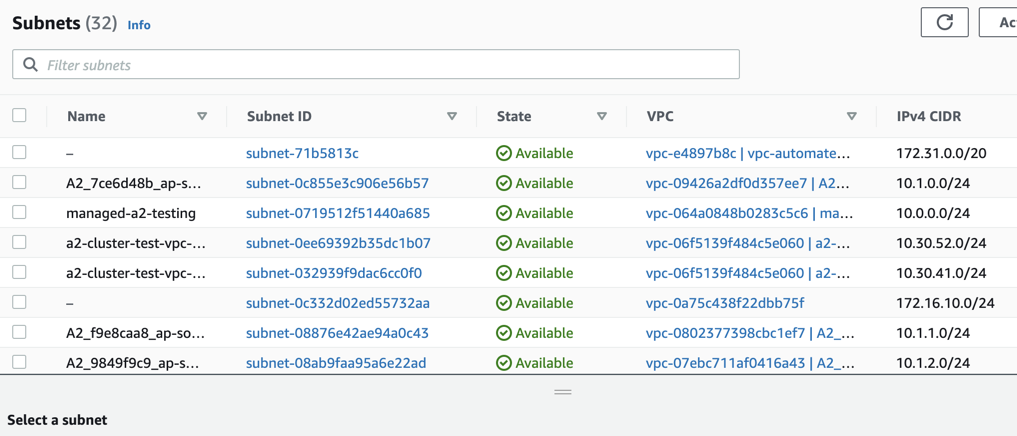Click Available status icon for subnet-71b5813c
Image resolution: width=1017 pixels, height=436 pixels.
coord(504,154)
